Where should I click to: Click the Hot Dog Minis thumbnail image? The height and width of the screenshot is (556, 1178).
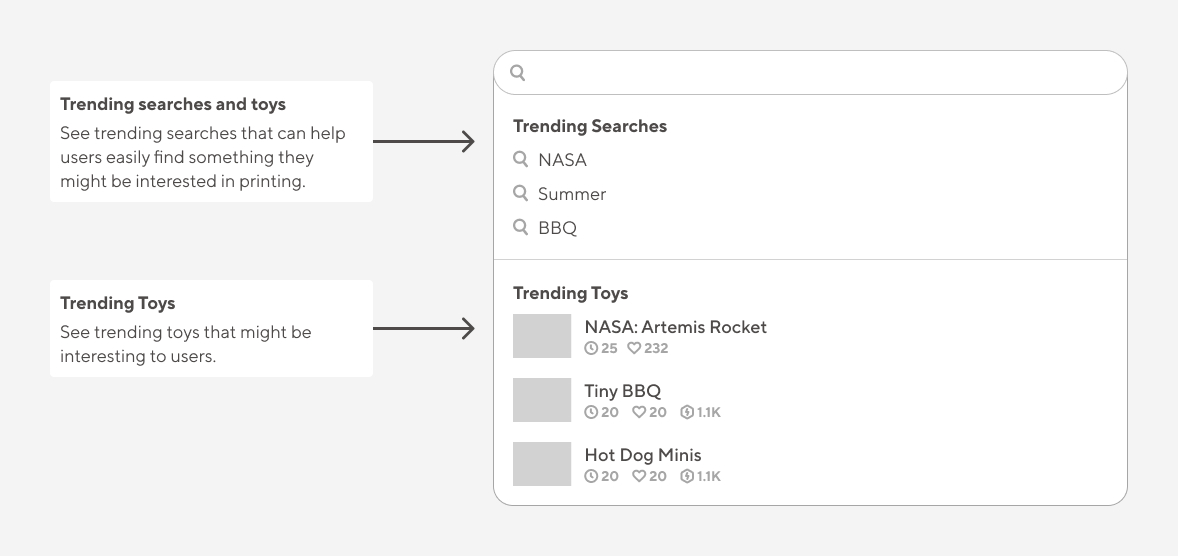click(x=542, y=464)
